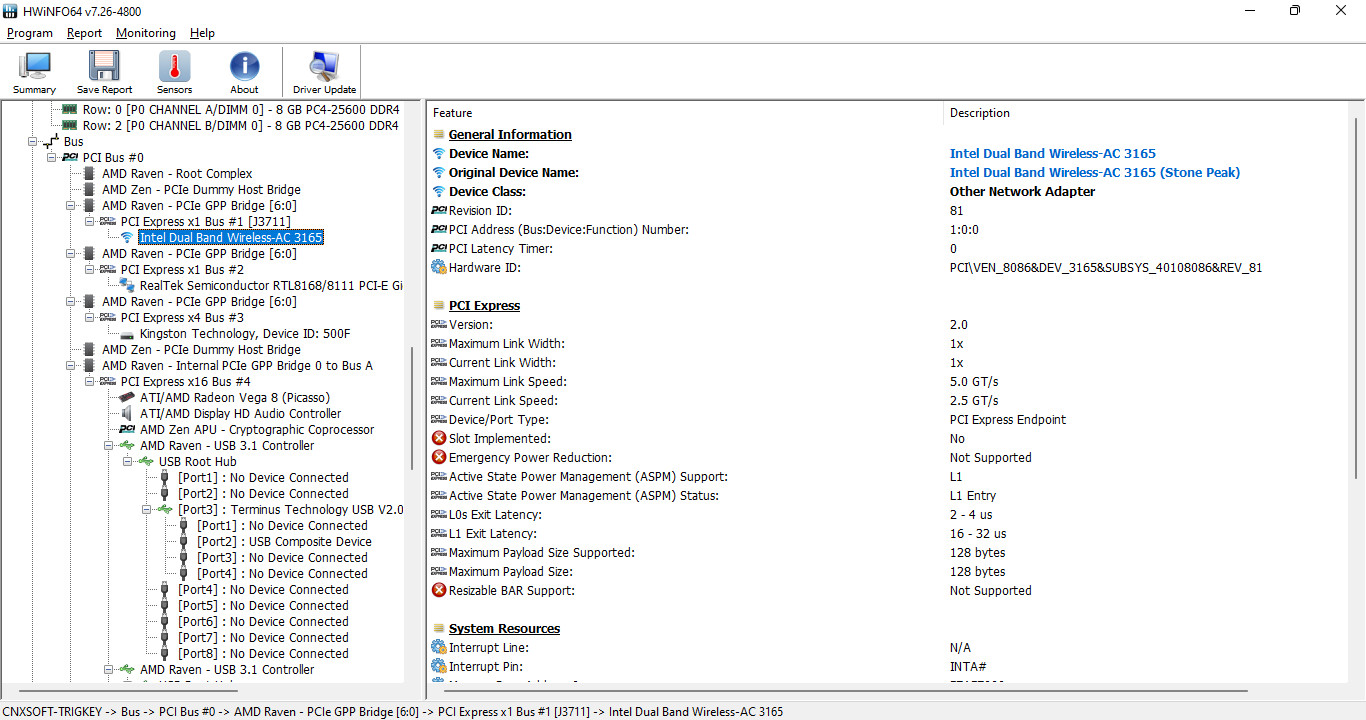The image size is (1366, 720).
Task: Select AMD Raven Internal PCIe GPP Bridge 0
Action: click(x=237, y=366)
